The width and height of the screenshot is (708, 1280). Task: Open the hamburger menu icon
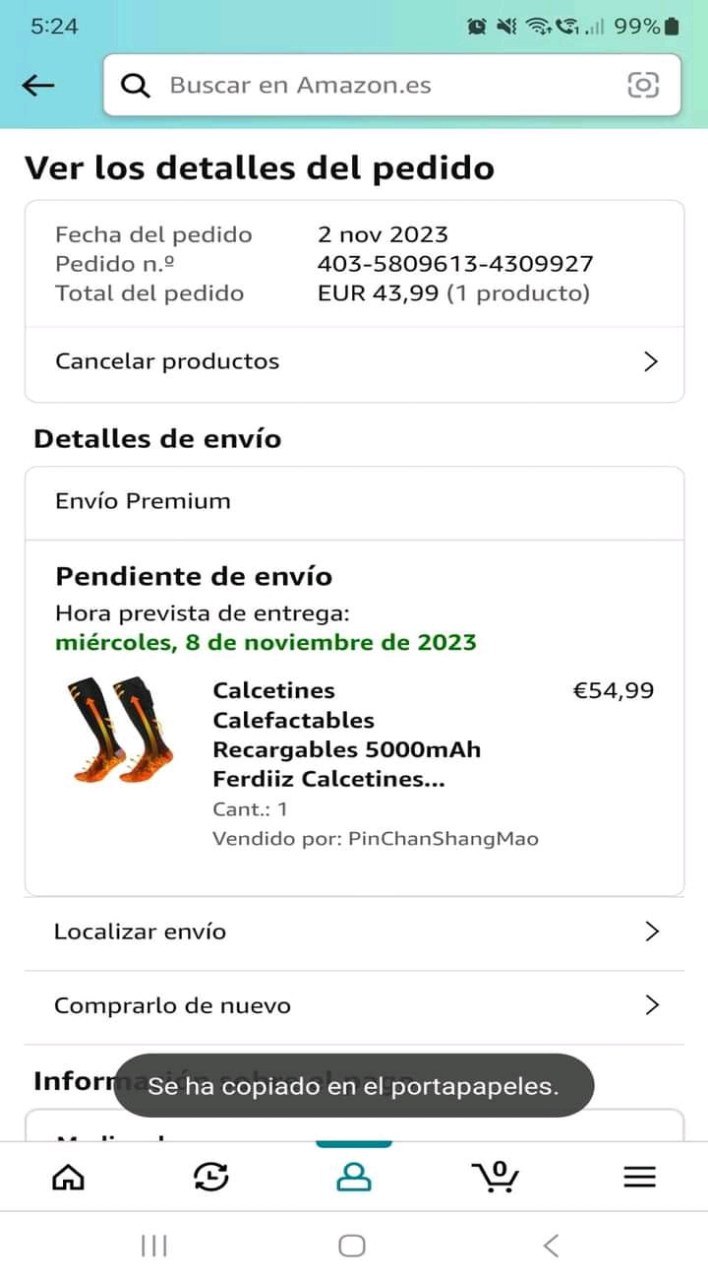(x=639, y=1177)
